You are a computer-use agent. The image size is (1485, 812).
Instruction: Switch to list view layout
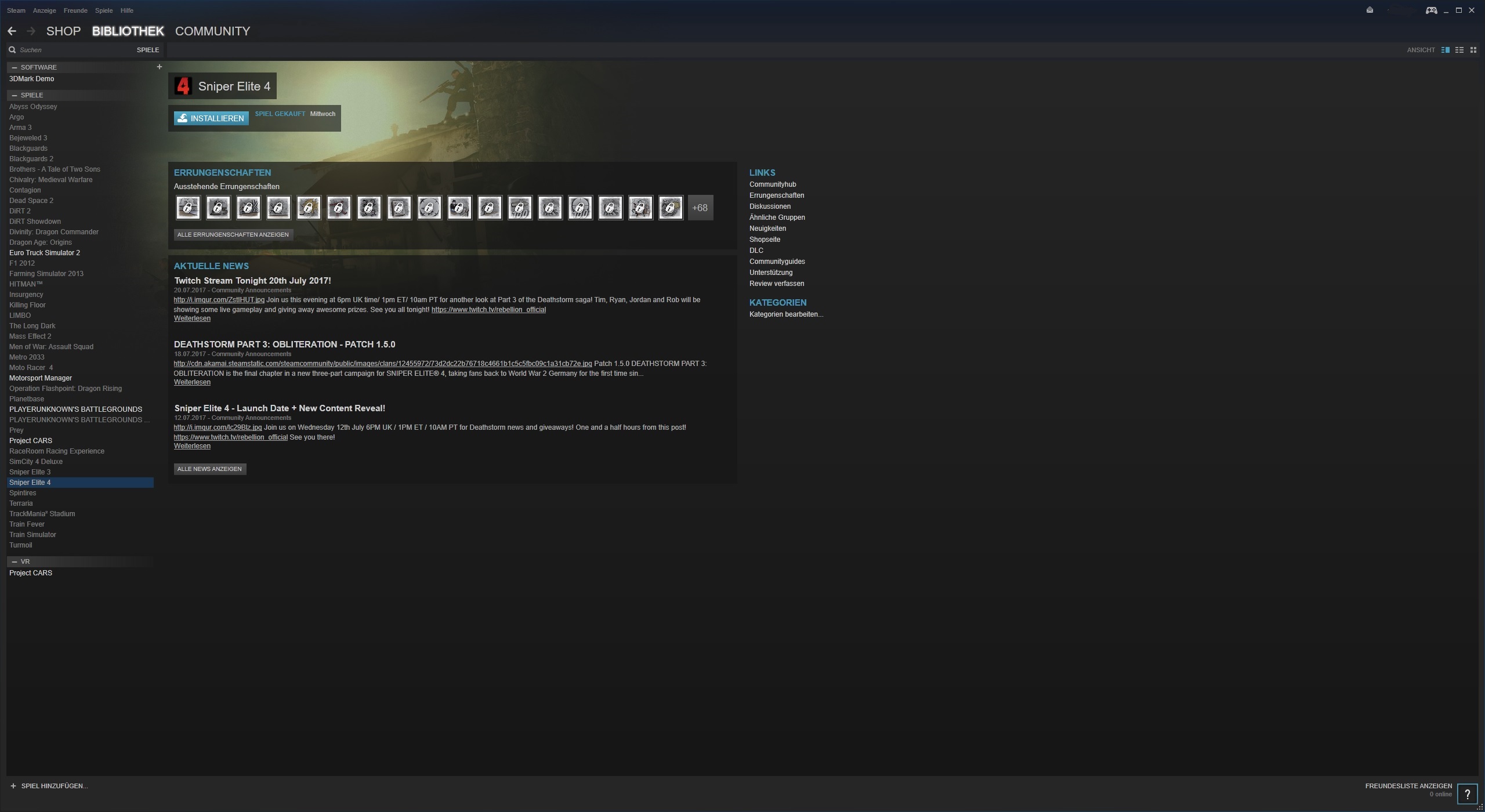[x=1459, y=50]
